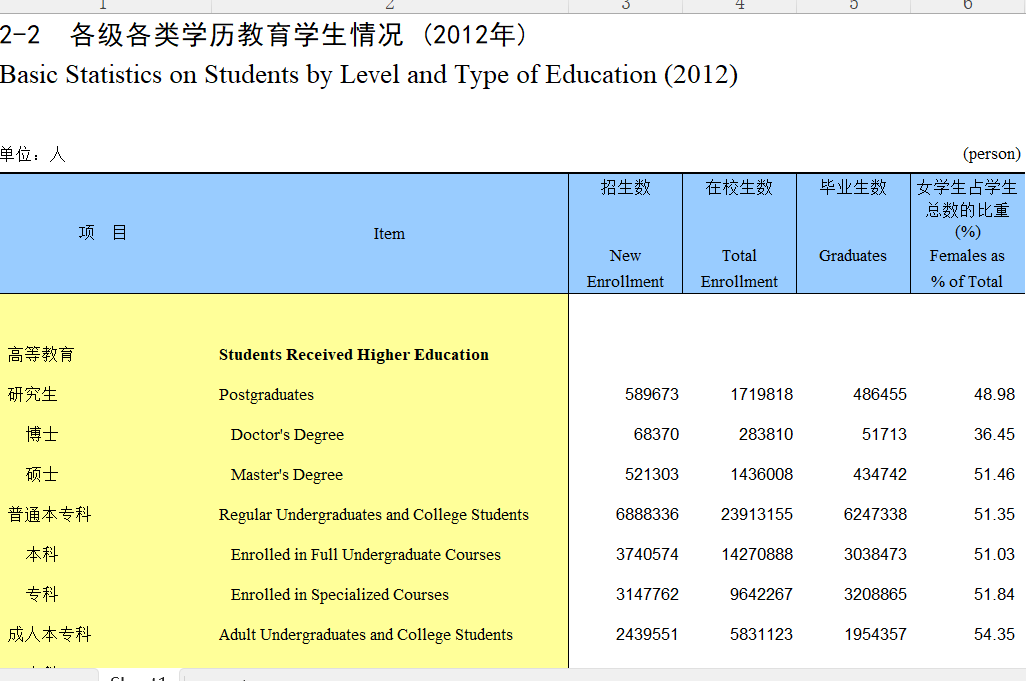Select Doctor's Degree new enrollment 68370

656,434
